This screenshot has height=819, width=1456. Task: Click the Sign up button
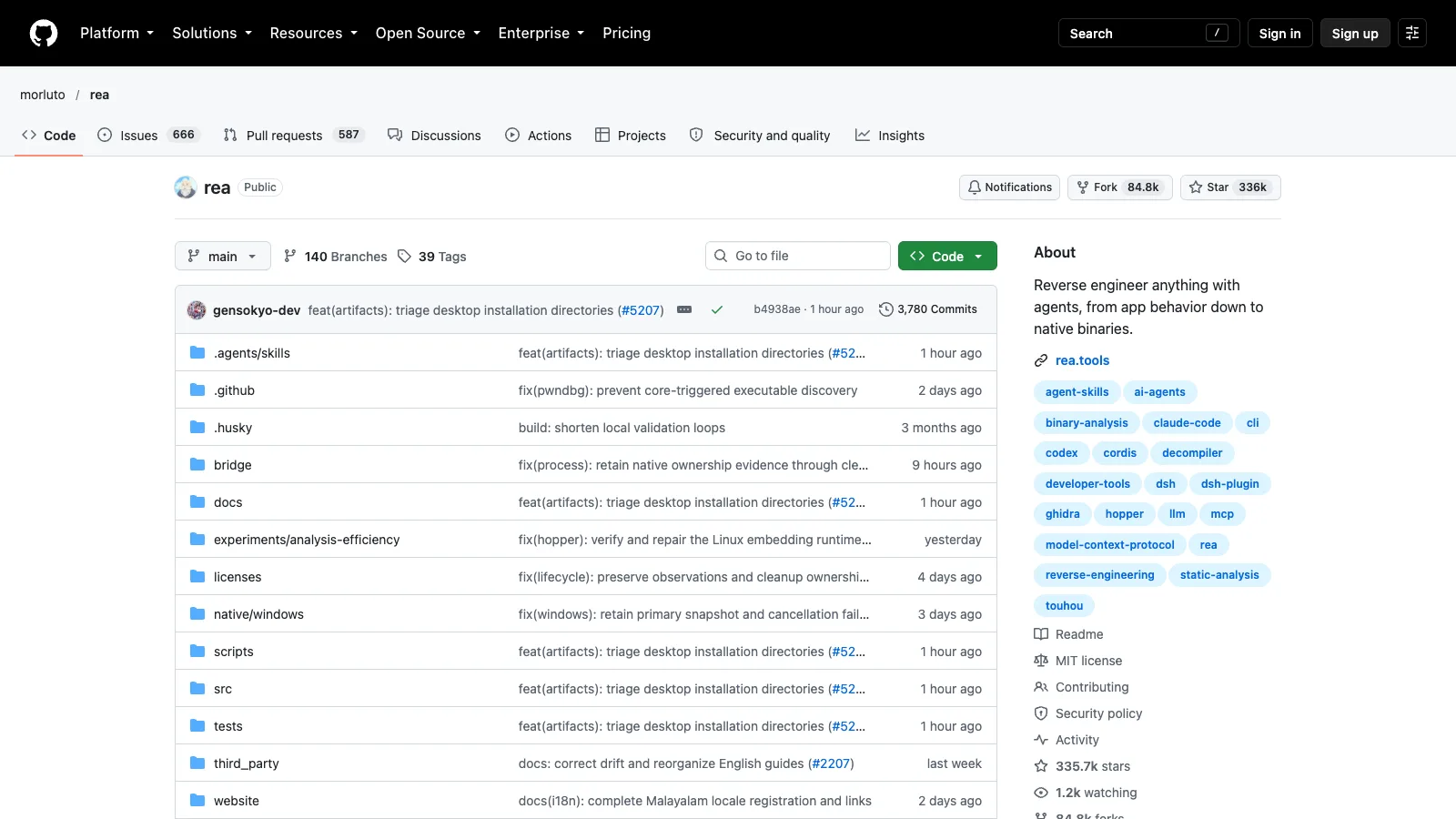(x=1355, y=34)
